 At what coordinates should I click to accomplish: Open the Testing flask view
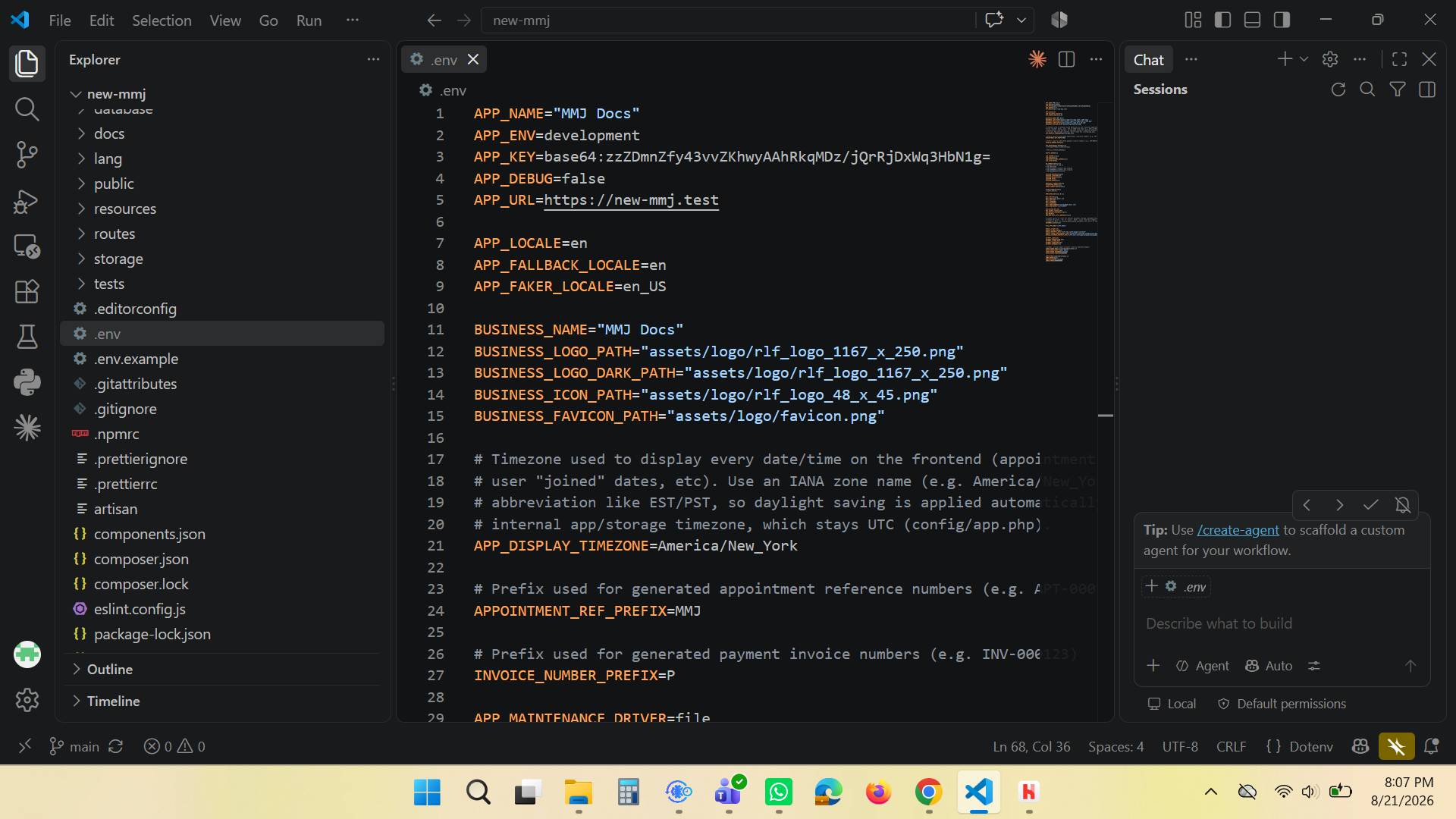27,337
